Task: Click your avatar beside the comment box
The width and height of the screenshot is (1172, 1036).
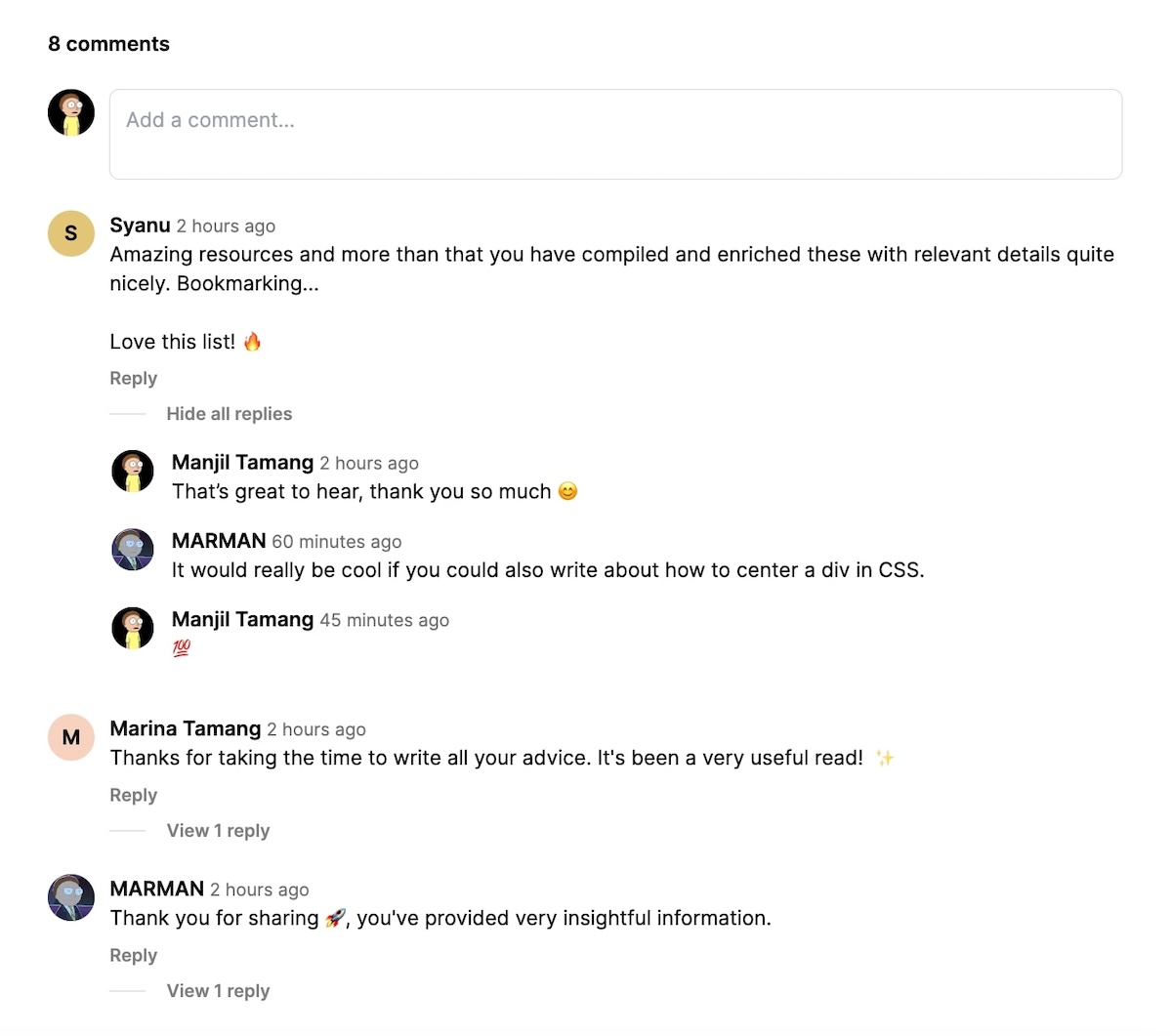Action: pos(71,112)
